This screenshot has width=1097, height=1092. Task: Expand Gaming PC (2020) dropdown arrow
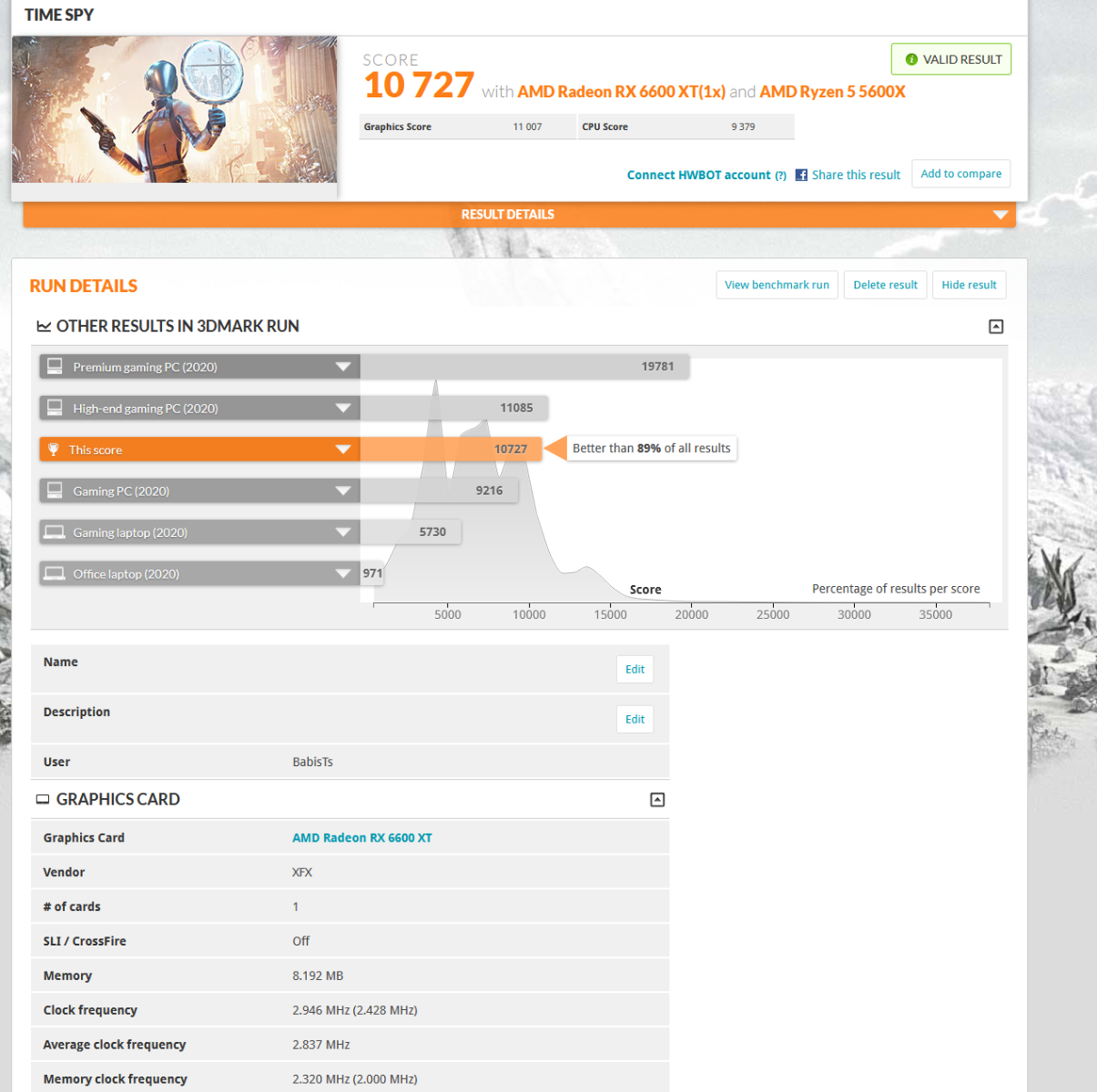coord(343,490)
